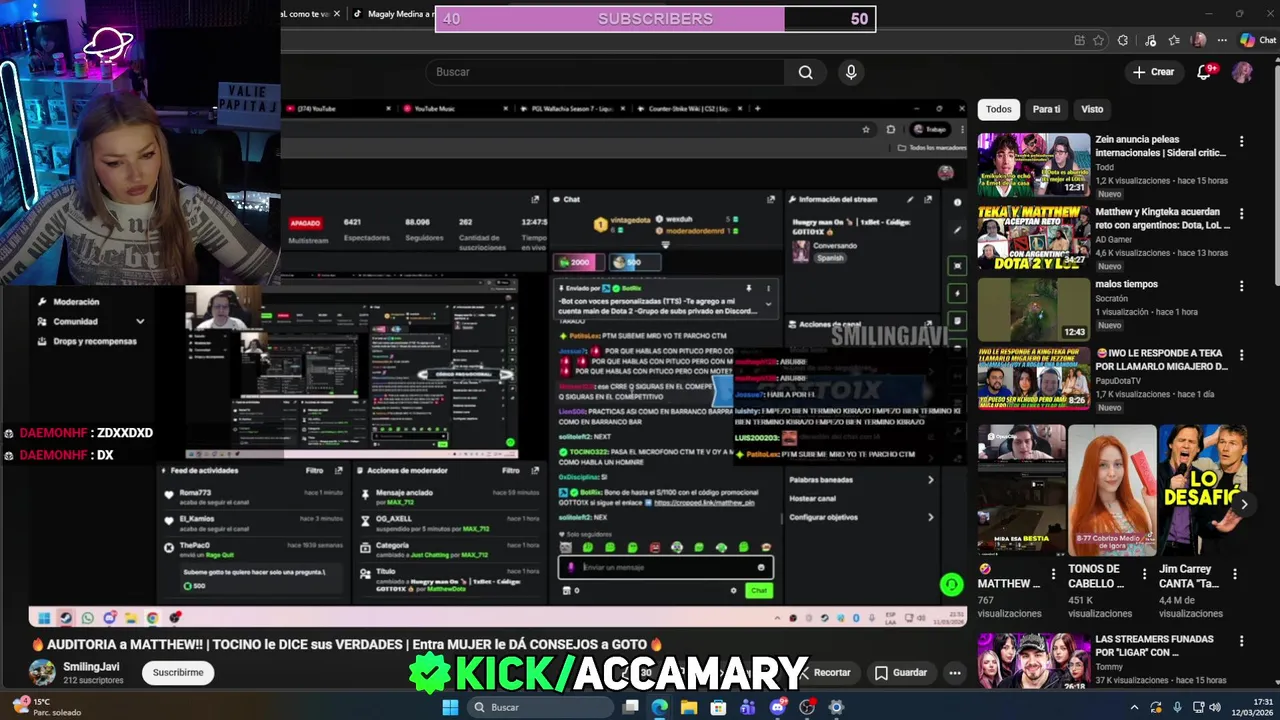Open options menu for malos tiempos video
The image size is (1280, 720).
point(1242,286)
